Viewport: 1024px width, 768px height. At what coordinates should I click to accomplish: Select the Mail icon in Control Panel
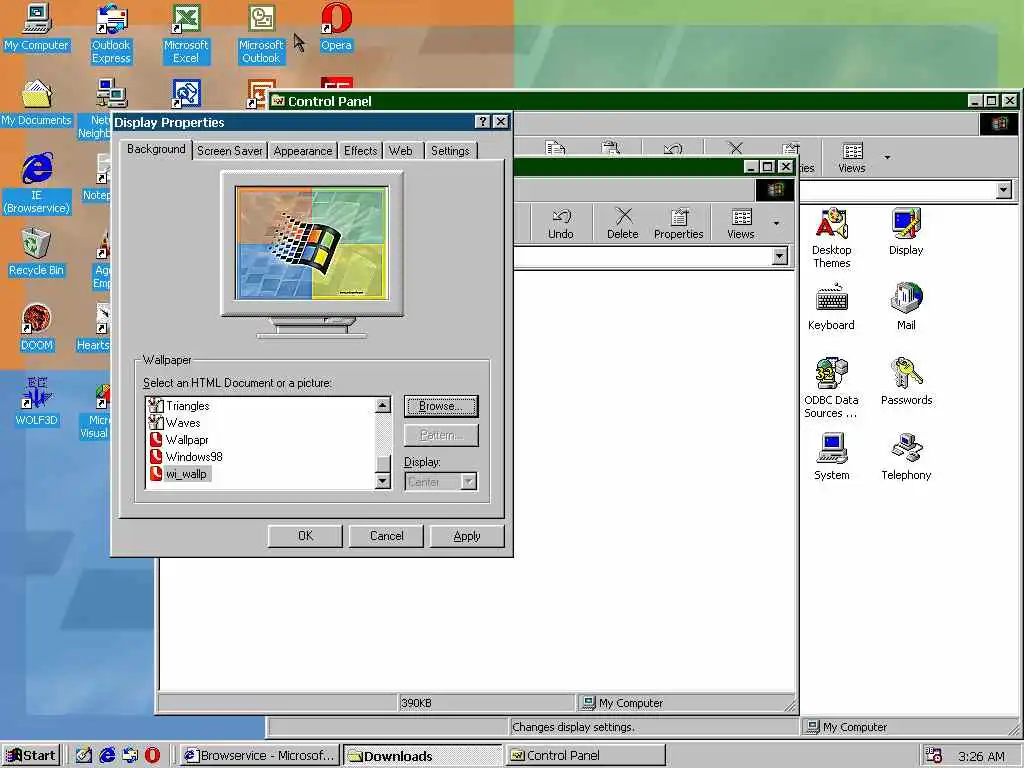click(x=906, y=307)
